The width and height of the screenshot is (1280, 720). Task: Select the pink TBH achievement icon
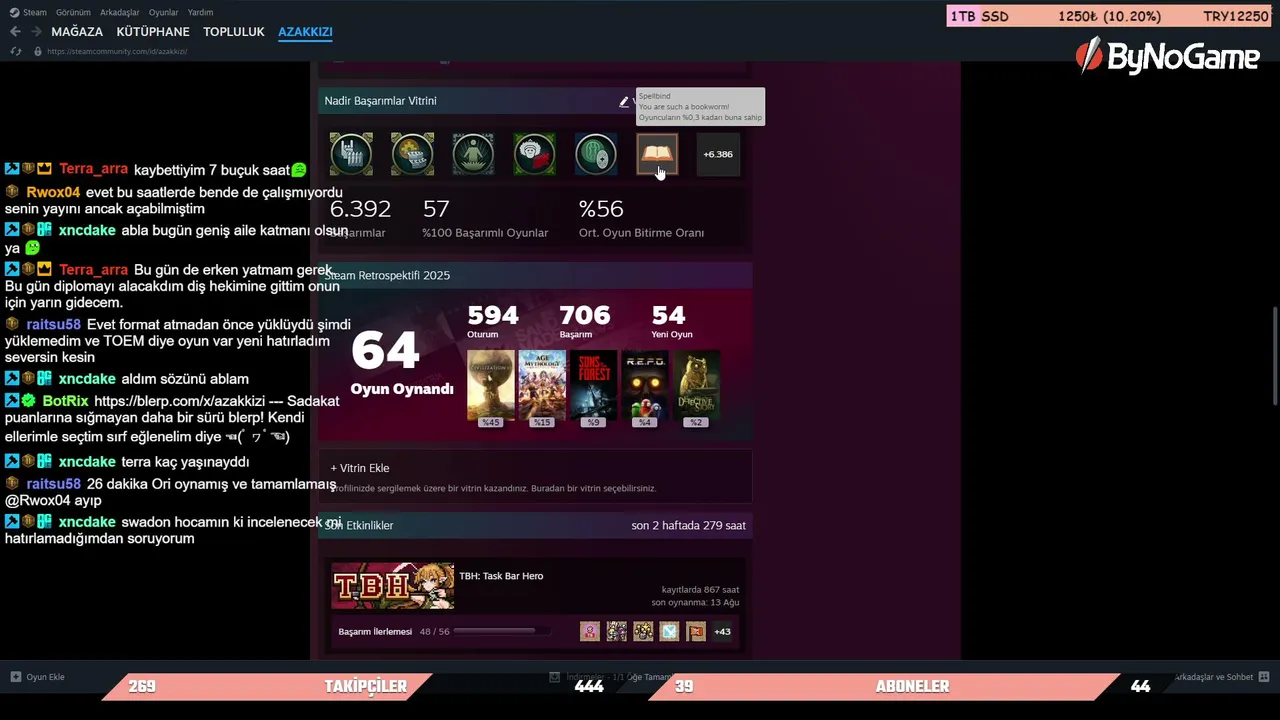coord(590,631)
